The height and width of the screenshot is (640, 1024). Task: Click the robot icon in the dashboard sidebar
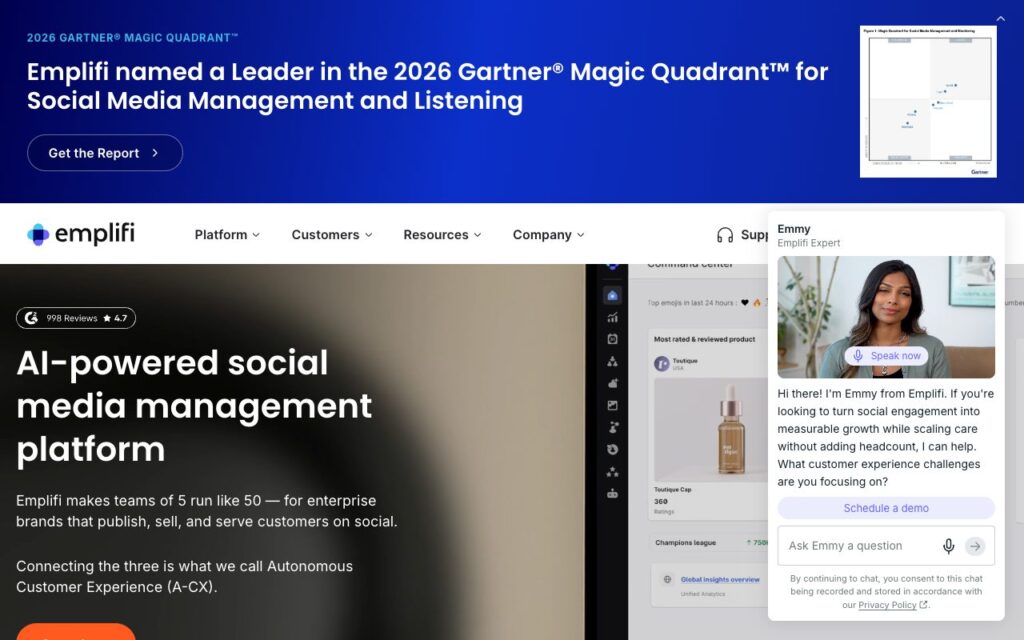(x=612, y=494)
